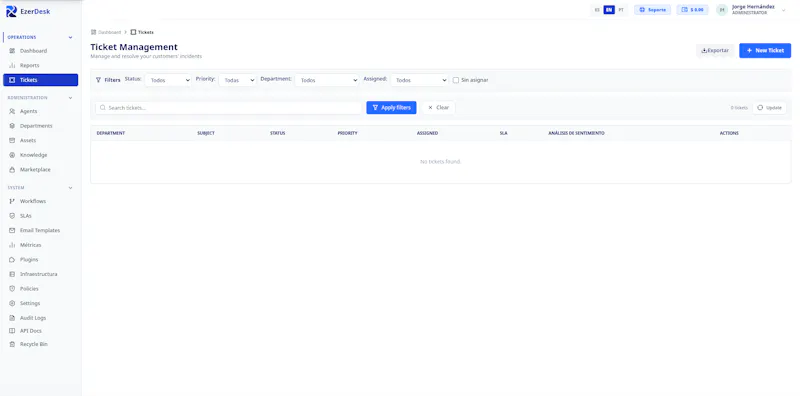Click the Exportar button
The height and width of the screenshot is (396, 800).
(715, 51)
